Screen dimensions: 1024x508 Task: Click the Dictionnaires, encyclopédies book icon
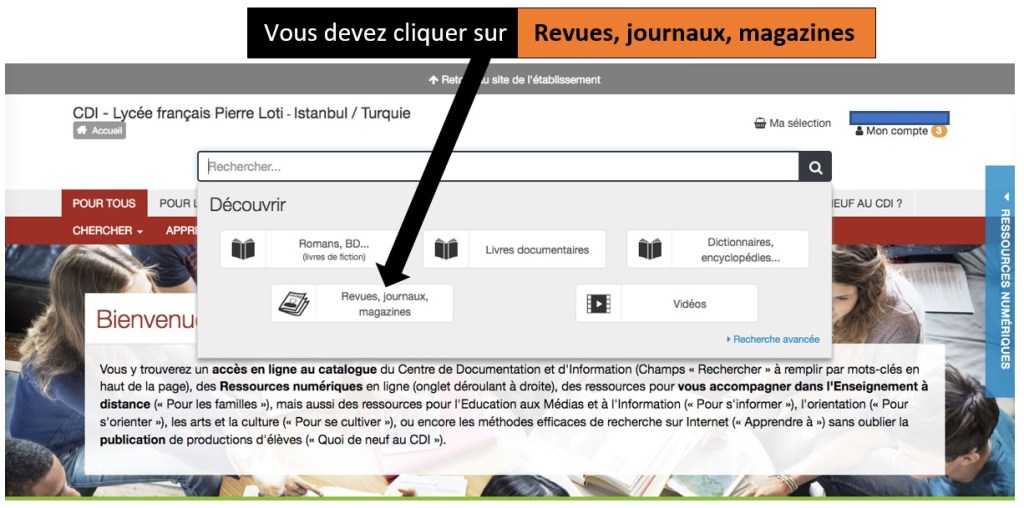[x=650, y=249]
